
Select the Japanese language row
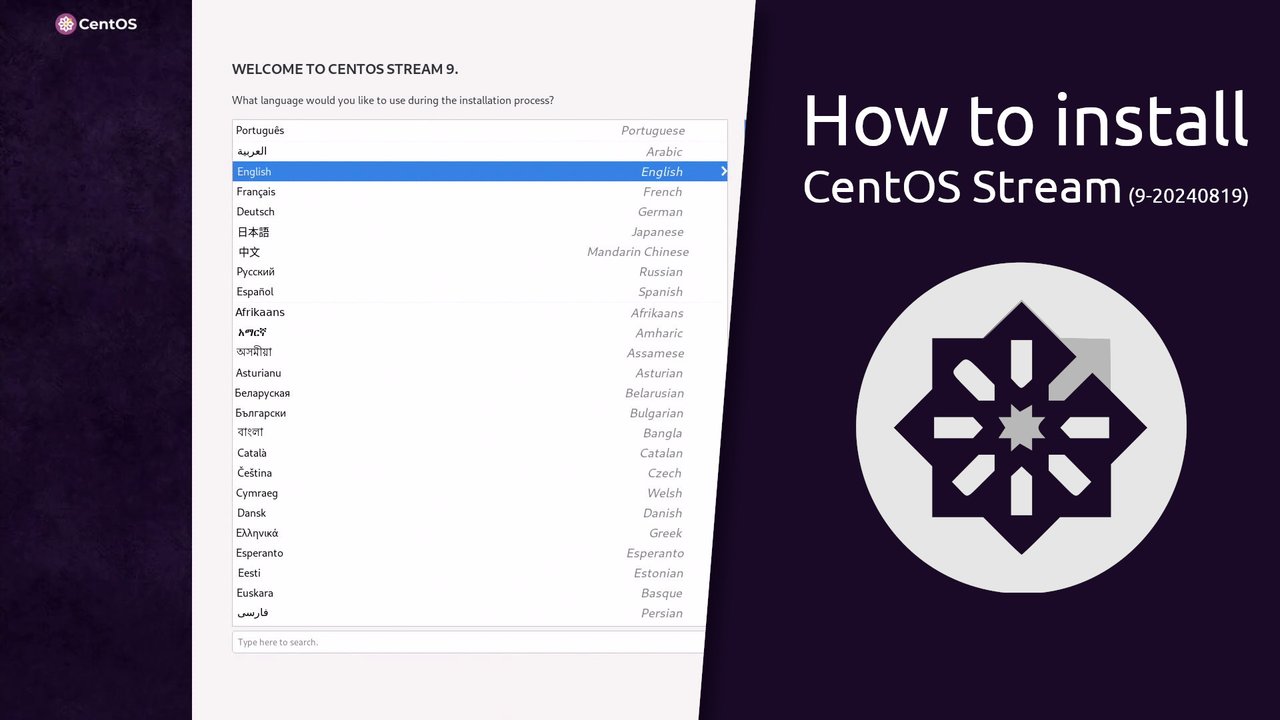[x=480, y=232]
